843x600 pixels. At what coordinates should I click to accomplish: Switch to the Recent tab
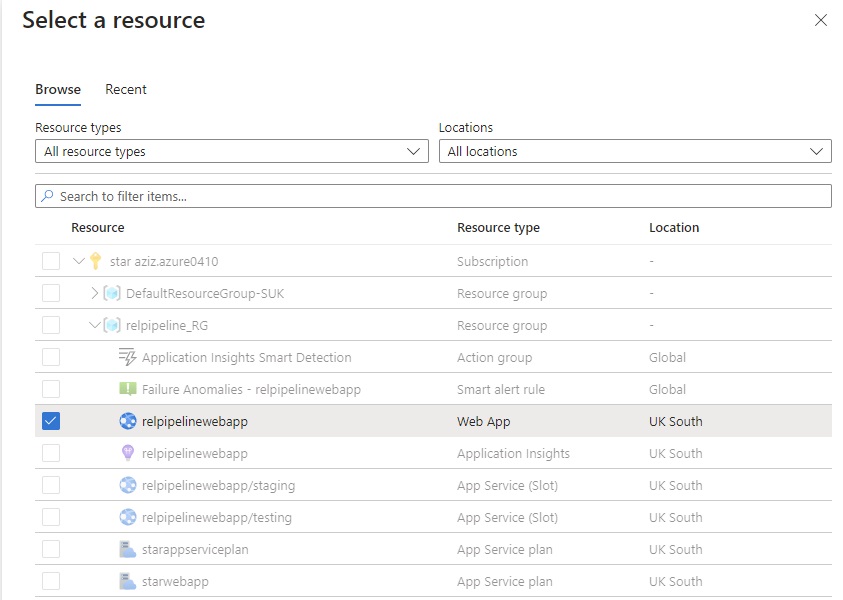(126, 89)
